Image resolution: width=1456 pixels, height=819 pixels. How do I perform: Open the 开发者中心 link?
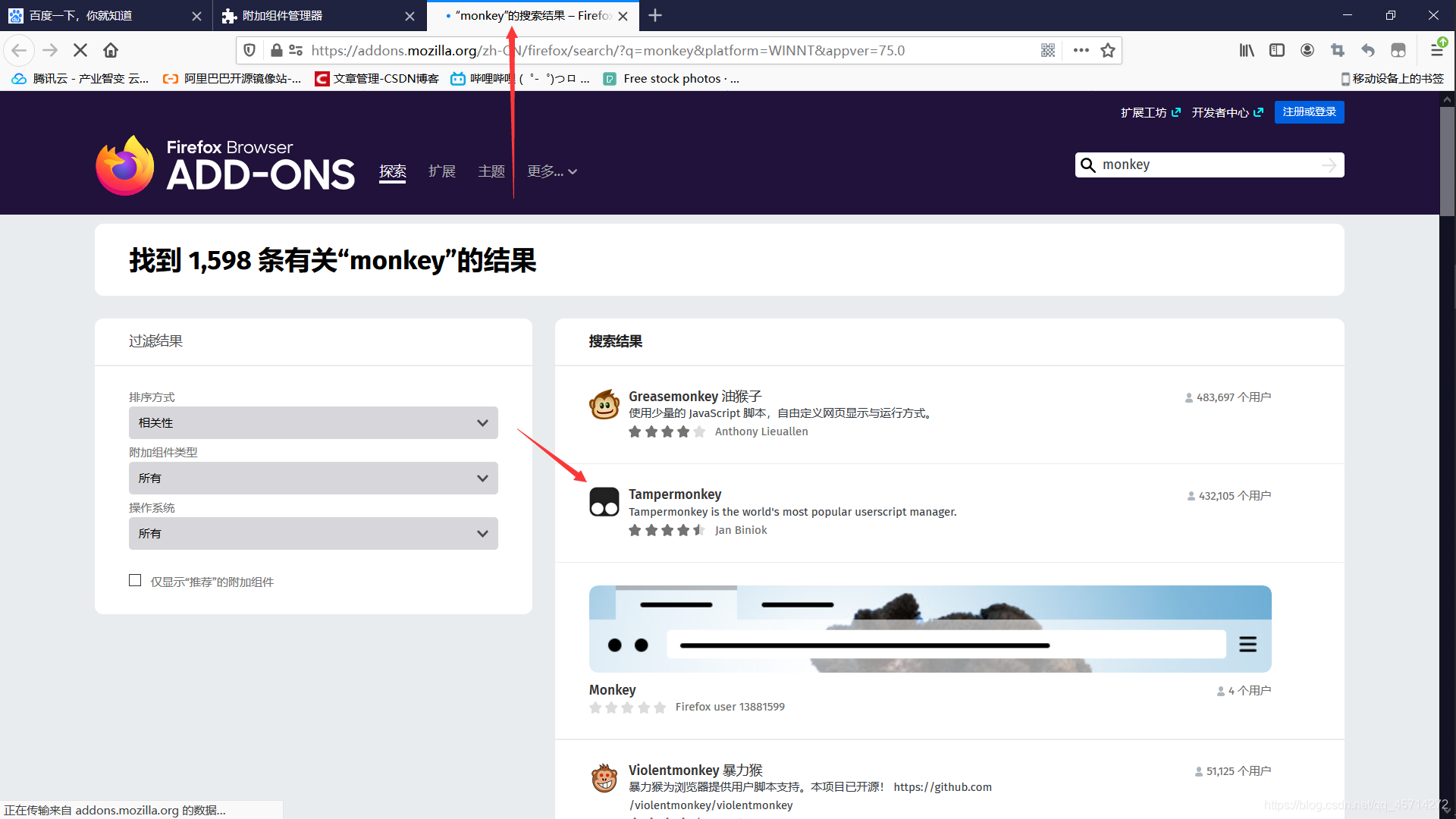tap(1227, 112)
